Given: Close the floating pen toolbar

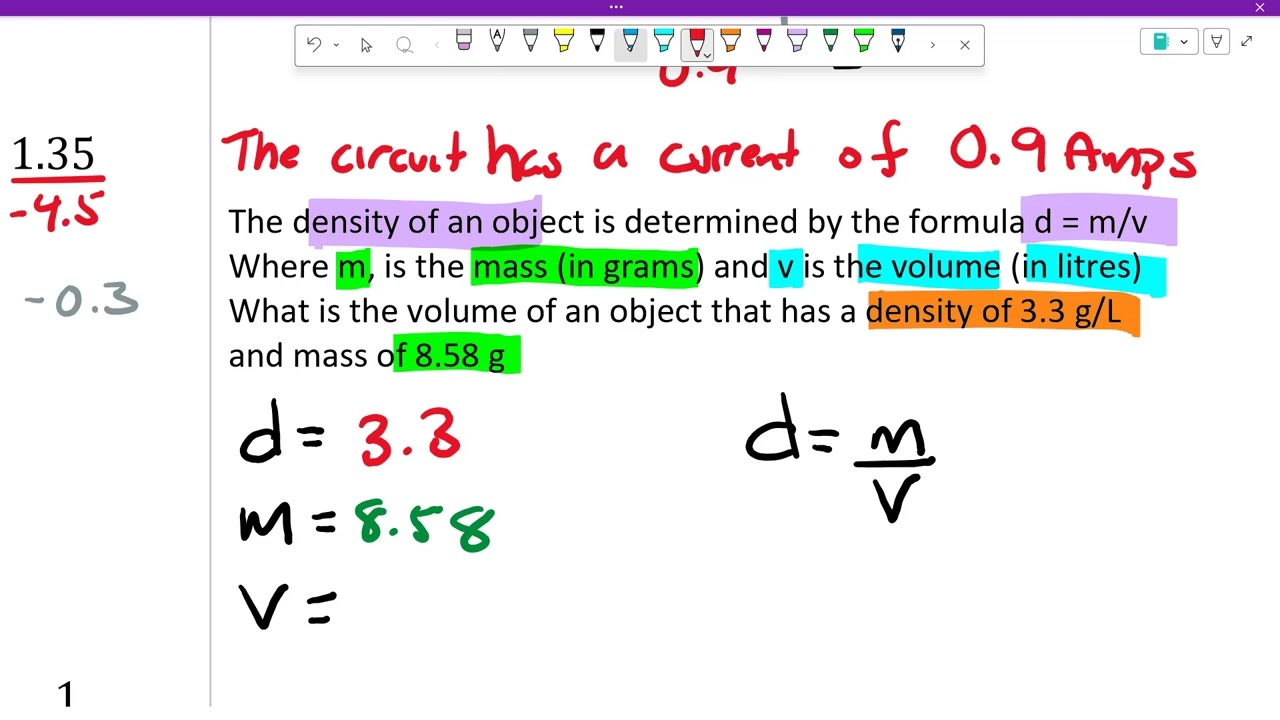Looking at the screenshot, I should [x=965, y=45].
